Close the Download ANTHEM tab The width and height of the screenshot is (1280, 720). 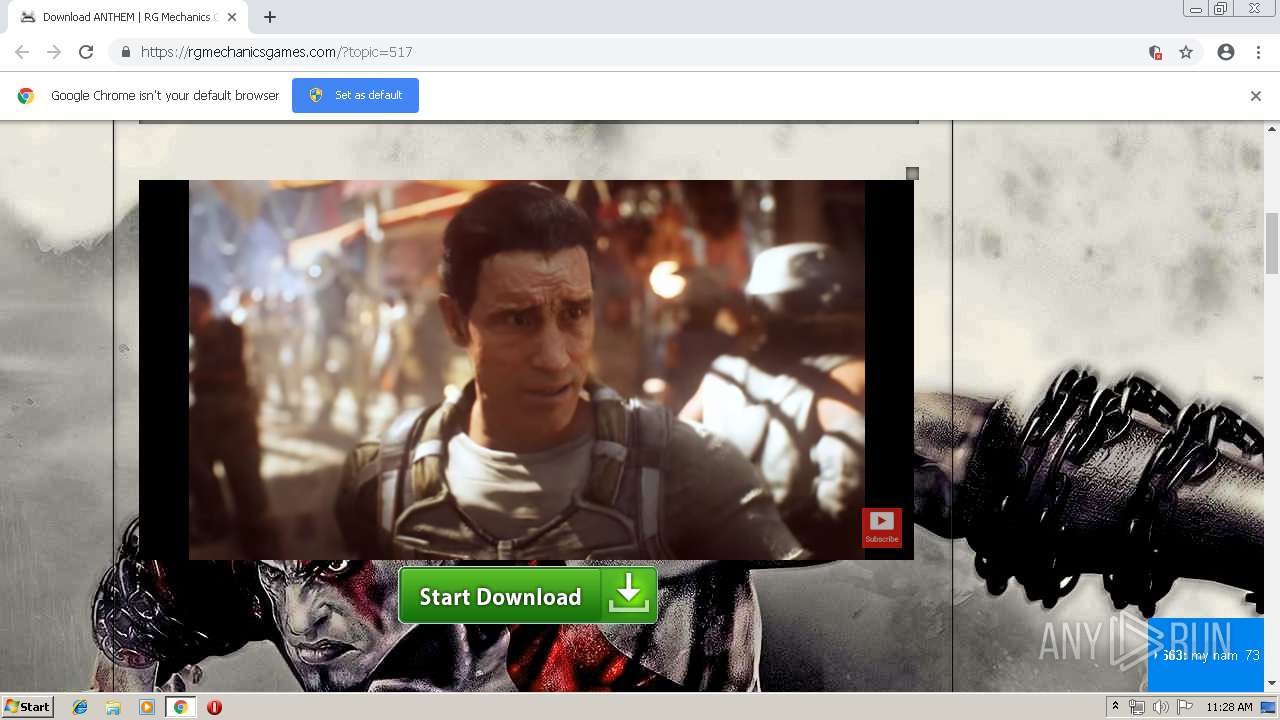click(x=232, y=17)
